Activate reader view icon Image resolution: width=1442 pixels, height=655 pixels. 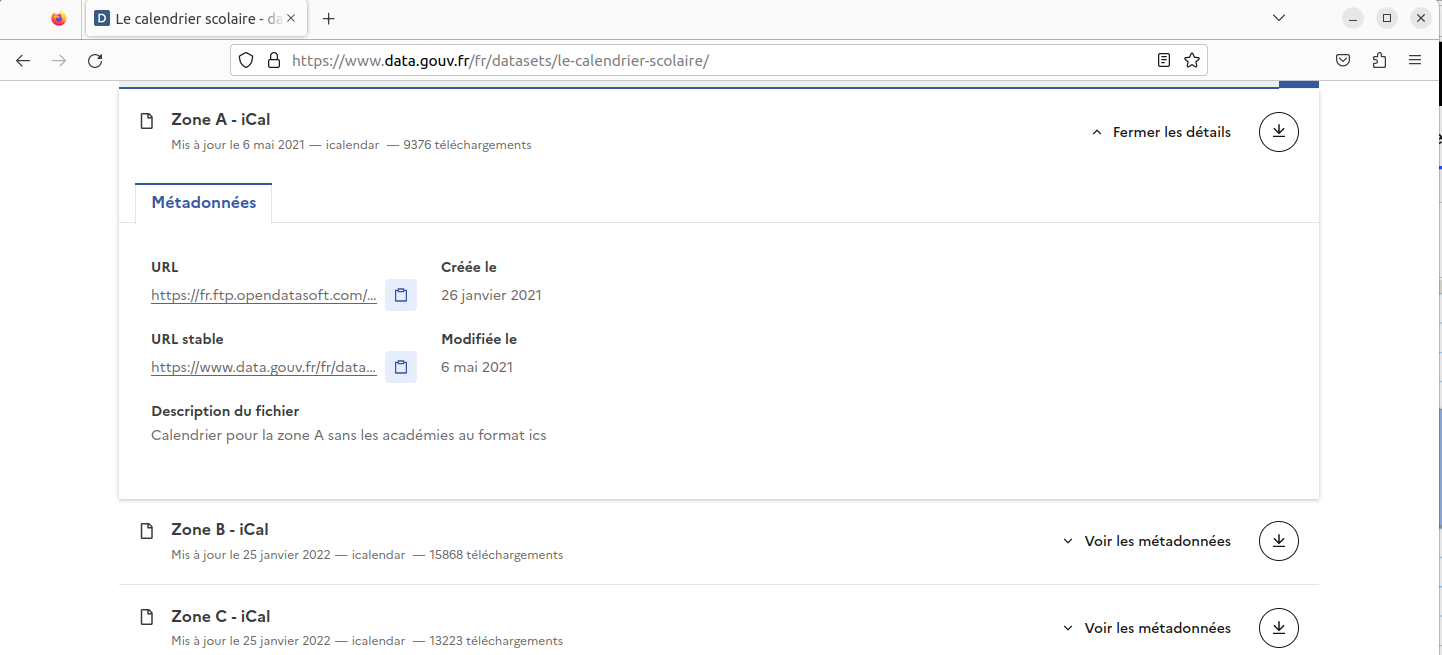click(1163, 59)
